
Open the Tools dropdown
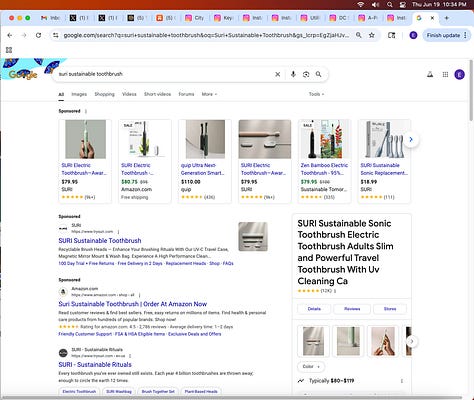click(x=316, y=94)
